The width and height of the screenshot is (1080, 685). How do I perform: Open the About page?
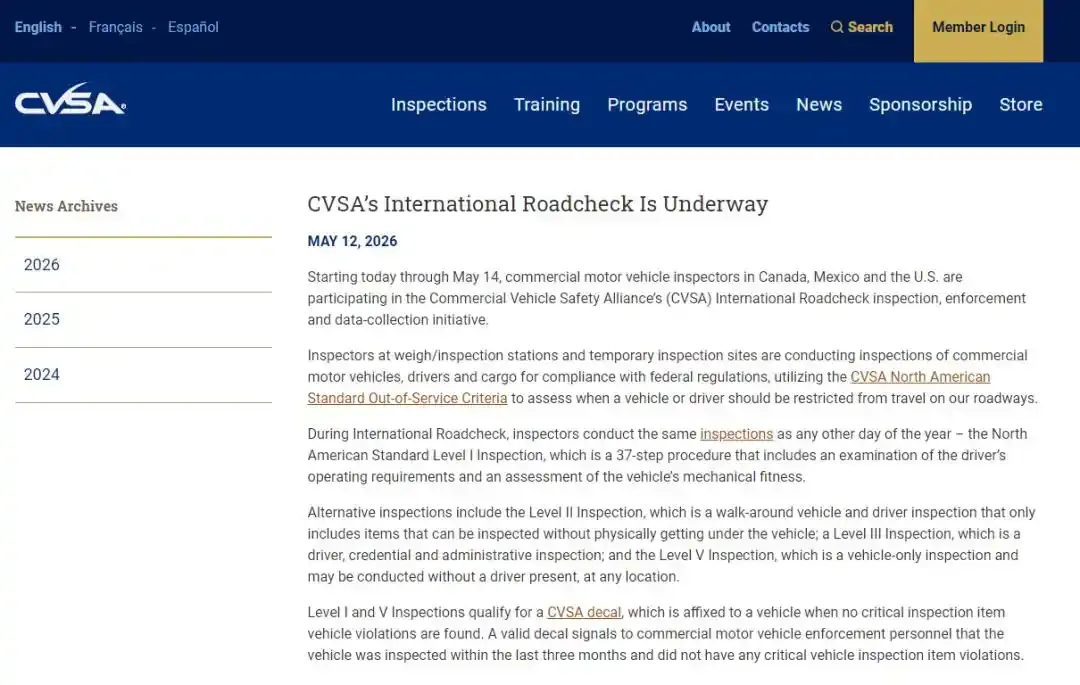point(711,27)
